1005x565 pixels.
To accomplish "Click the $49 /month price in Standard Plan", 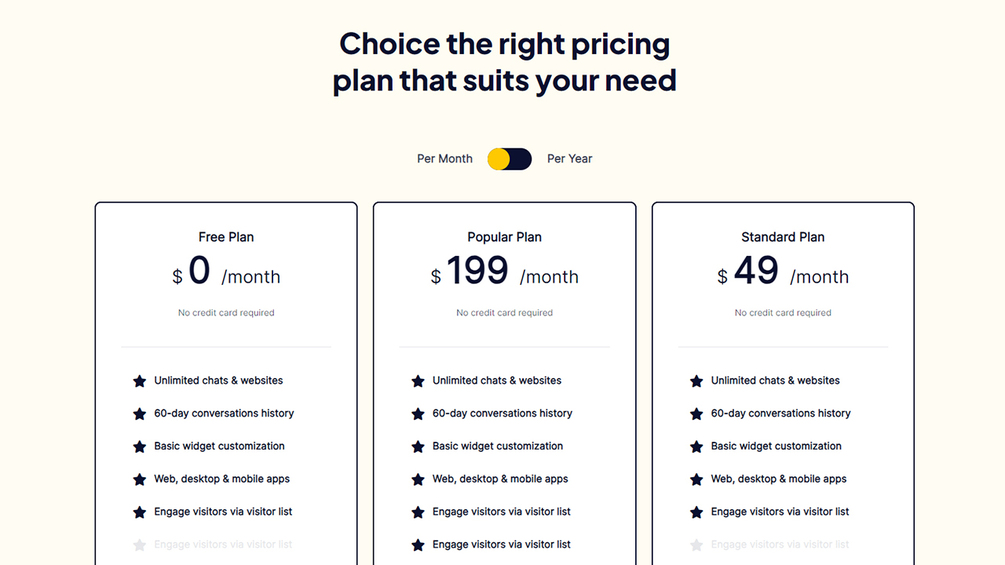I will click(x=783, y=272).
